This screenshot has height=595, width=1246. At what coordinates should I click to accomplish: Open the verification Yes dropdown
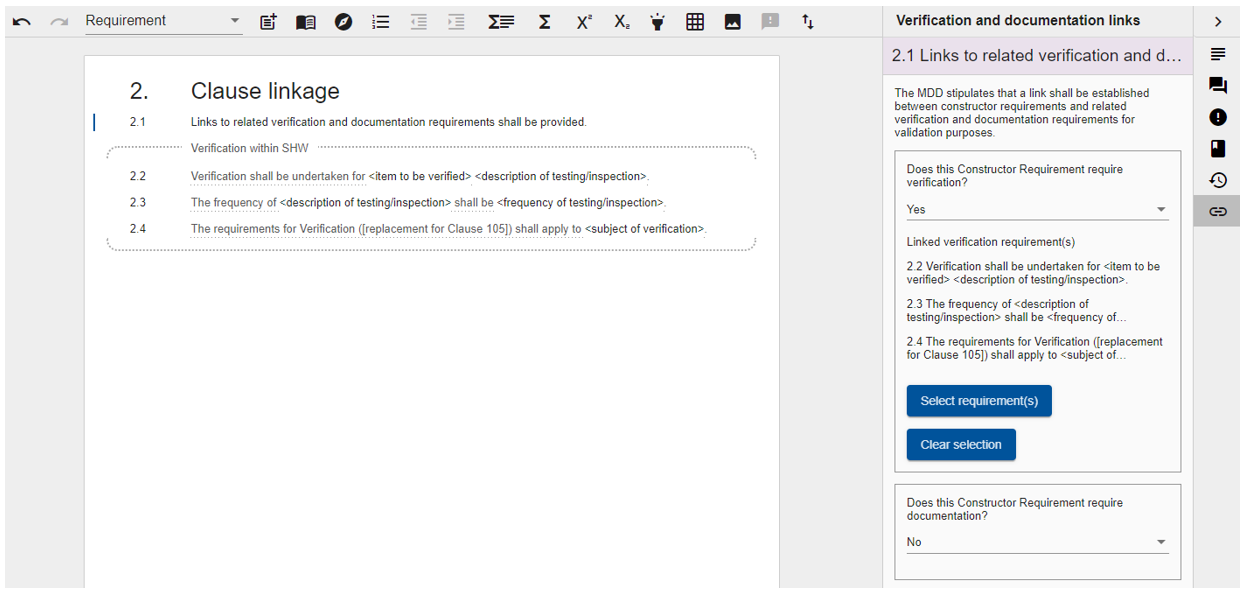(1036, 210)
